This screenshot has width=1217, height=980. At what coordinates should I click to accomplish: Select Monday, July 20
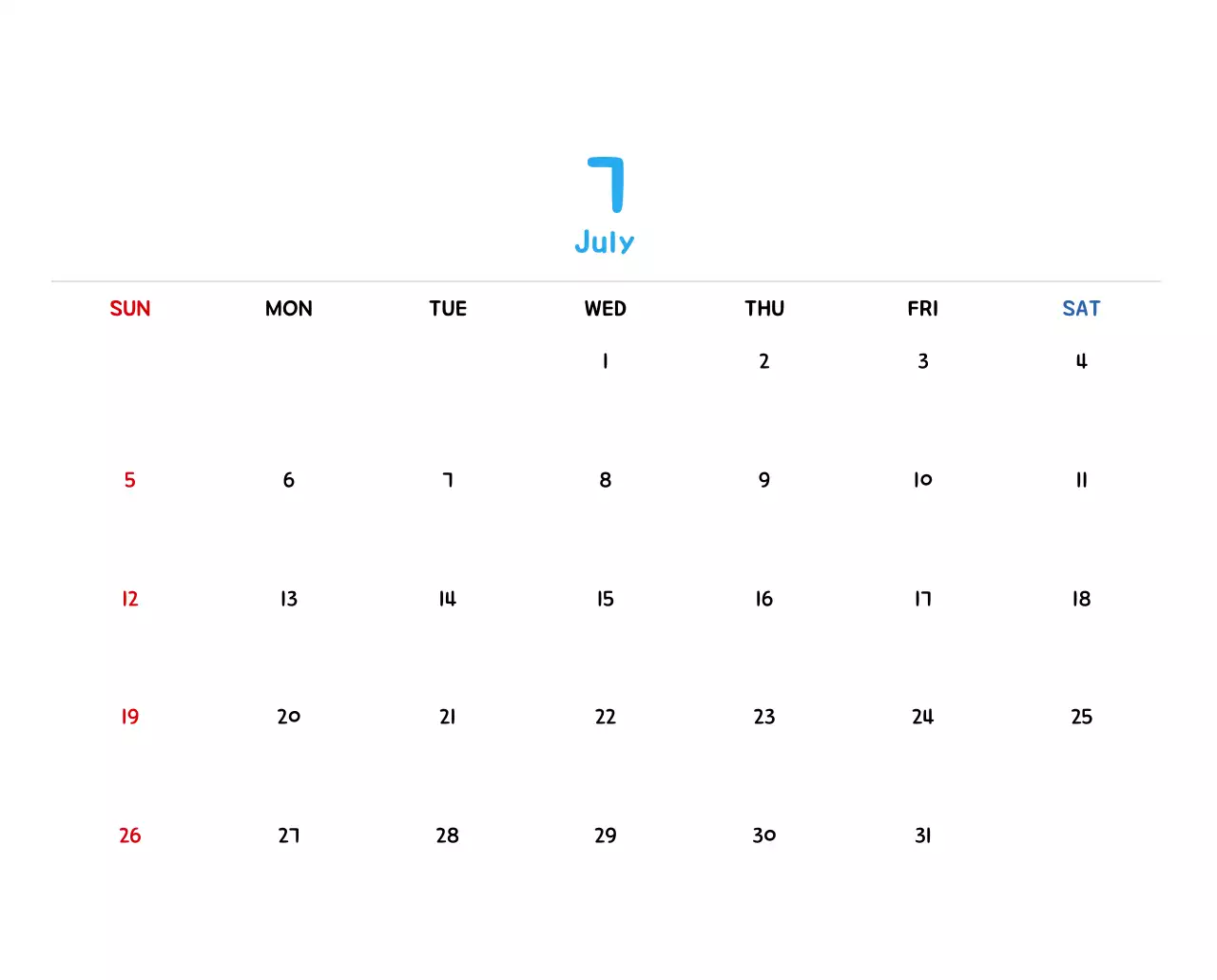point(289,717)
